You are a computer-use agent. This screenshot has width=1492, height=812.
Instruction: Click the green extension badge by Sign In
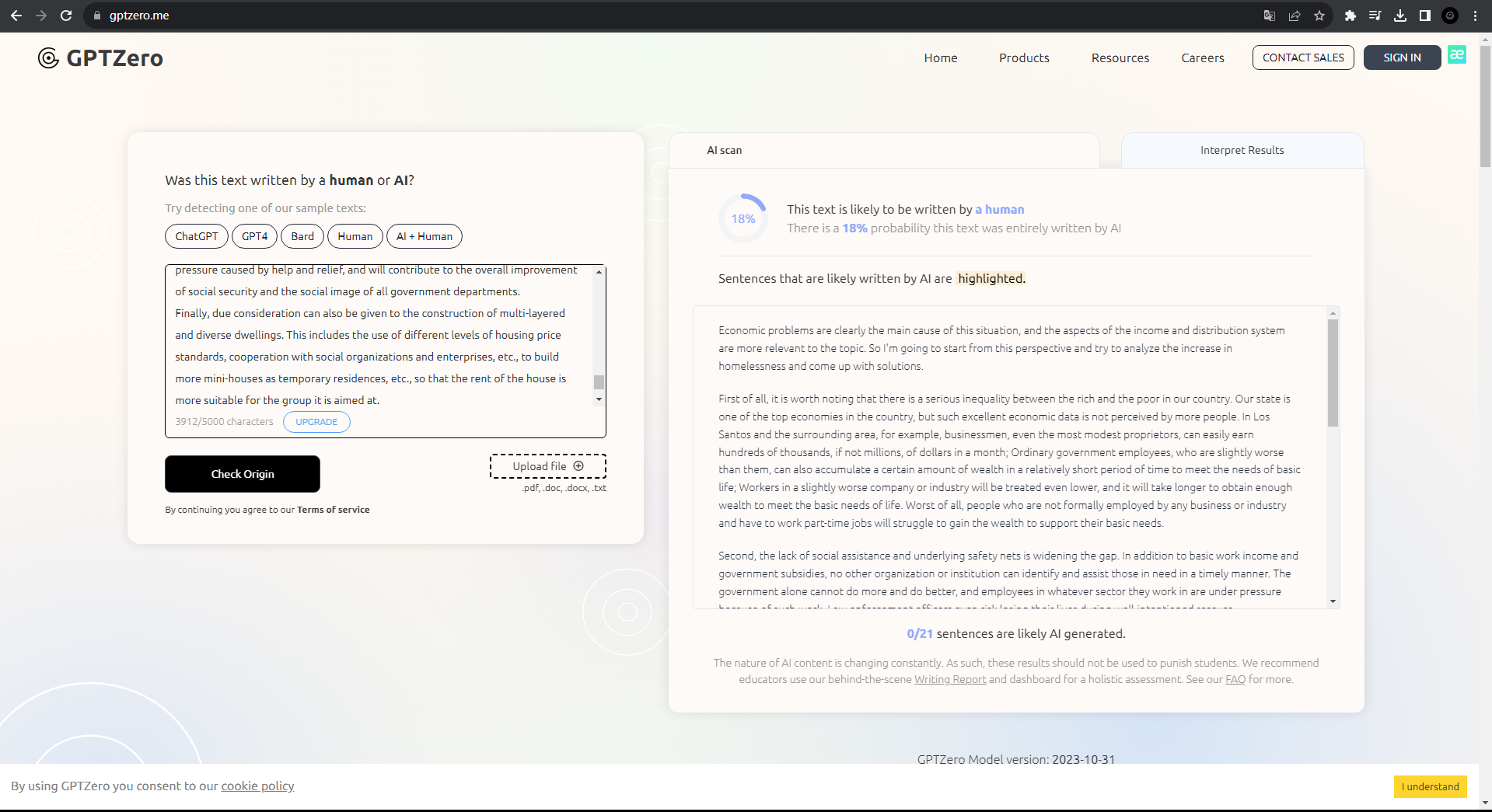click(x=1457, y=54)
